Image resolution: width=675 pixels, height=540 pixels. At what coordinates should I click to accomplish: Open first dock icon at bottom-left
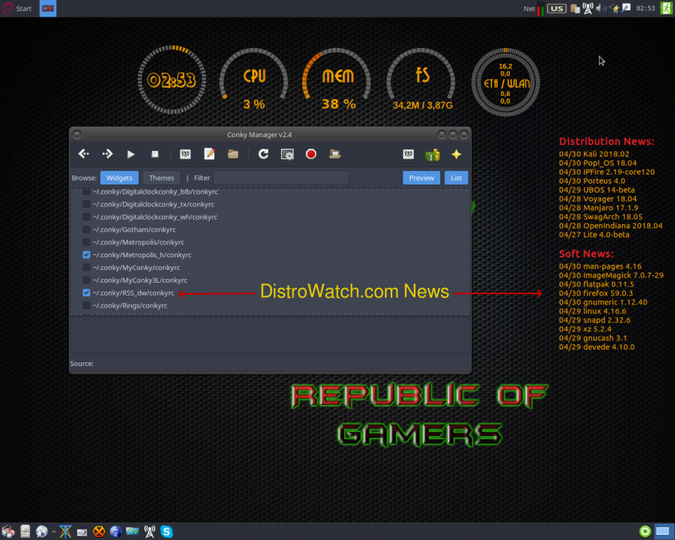click(x=8, y=531)
